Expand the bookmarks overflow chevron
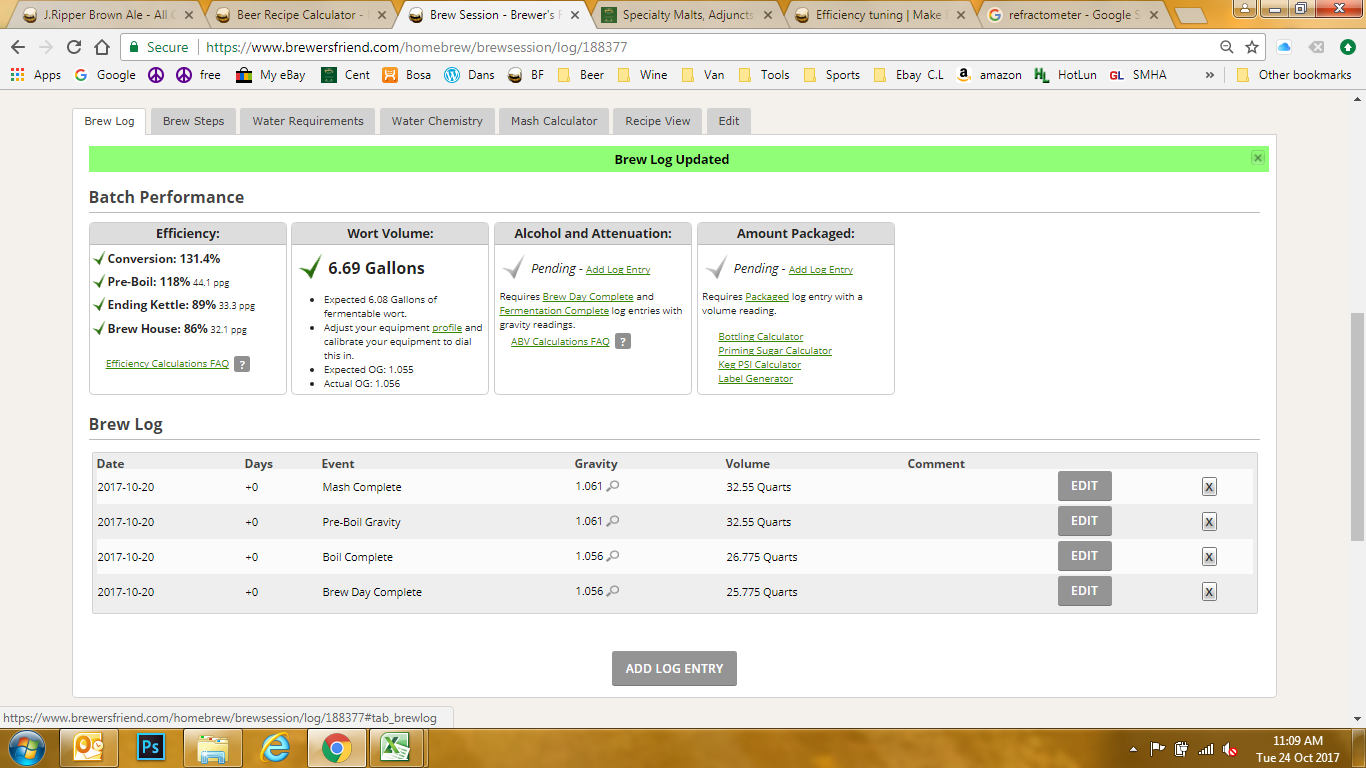Viewport: 1366px width, 768px height. [1210, 75]
